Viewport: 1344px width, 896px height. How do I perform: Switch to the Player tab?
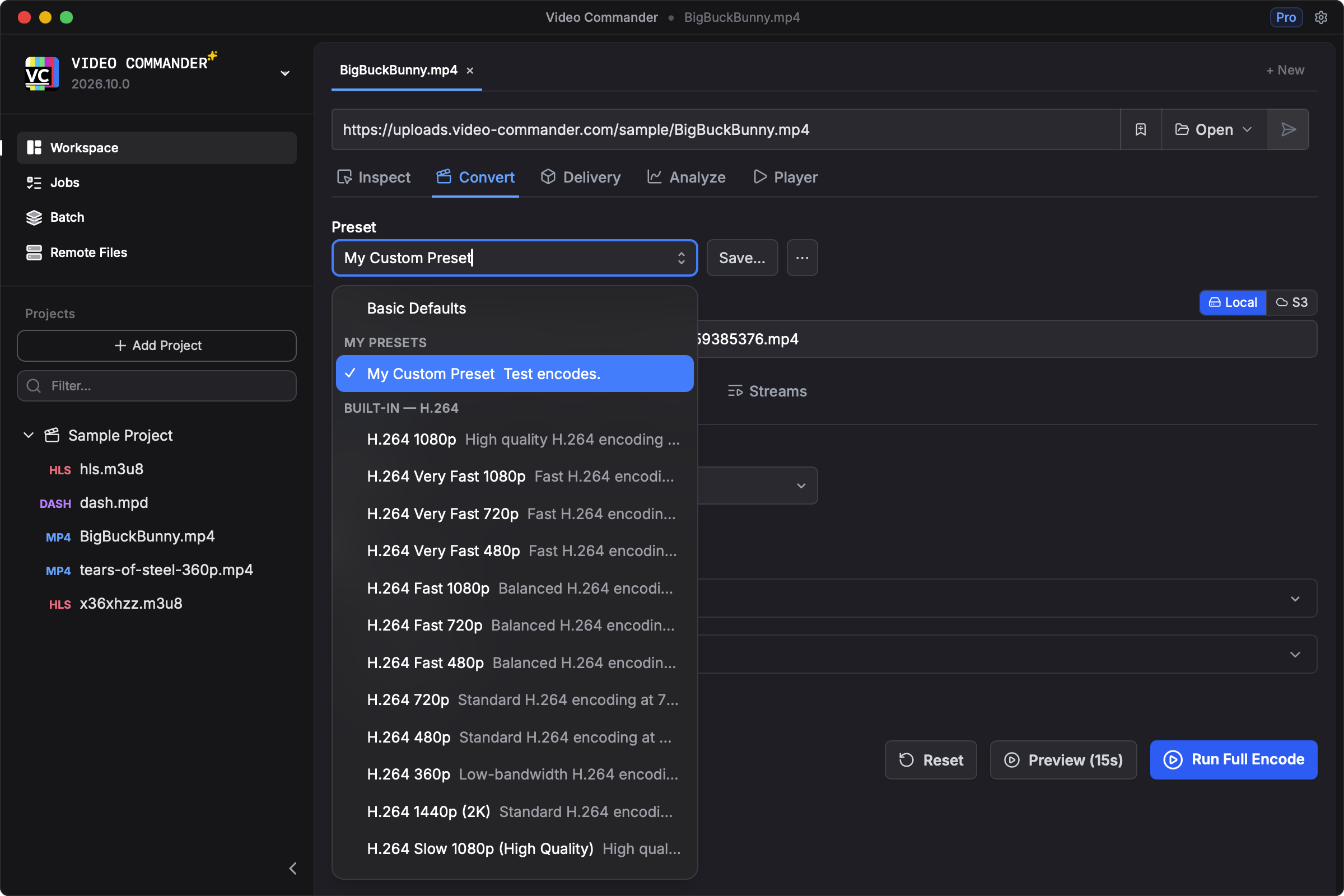click(785, 177)
